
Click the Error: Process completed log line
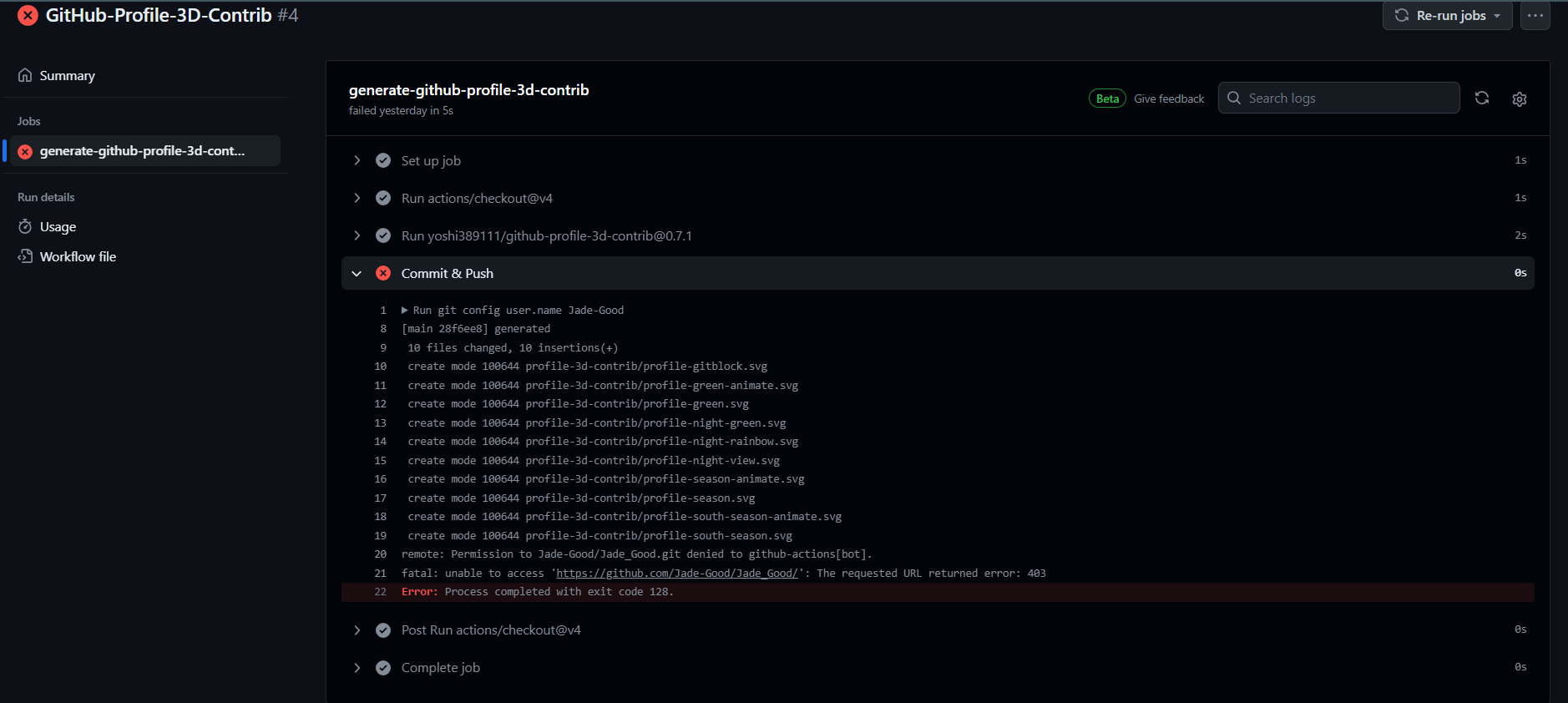click(x=938, y=592)
